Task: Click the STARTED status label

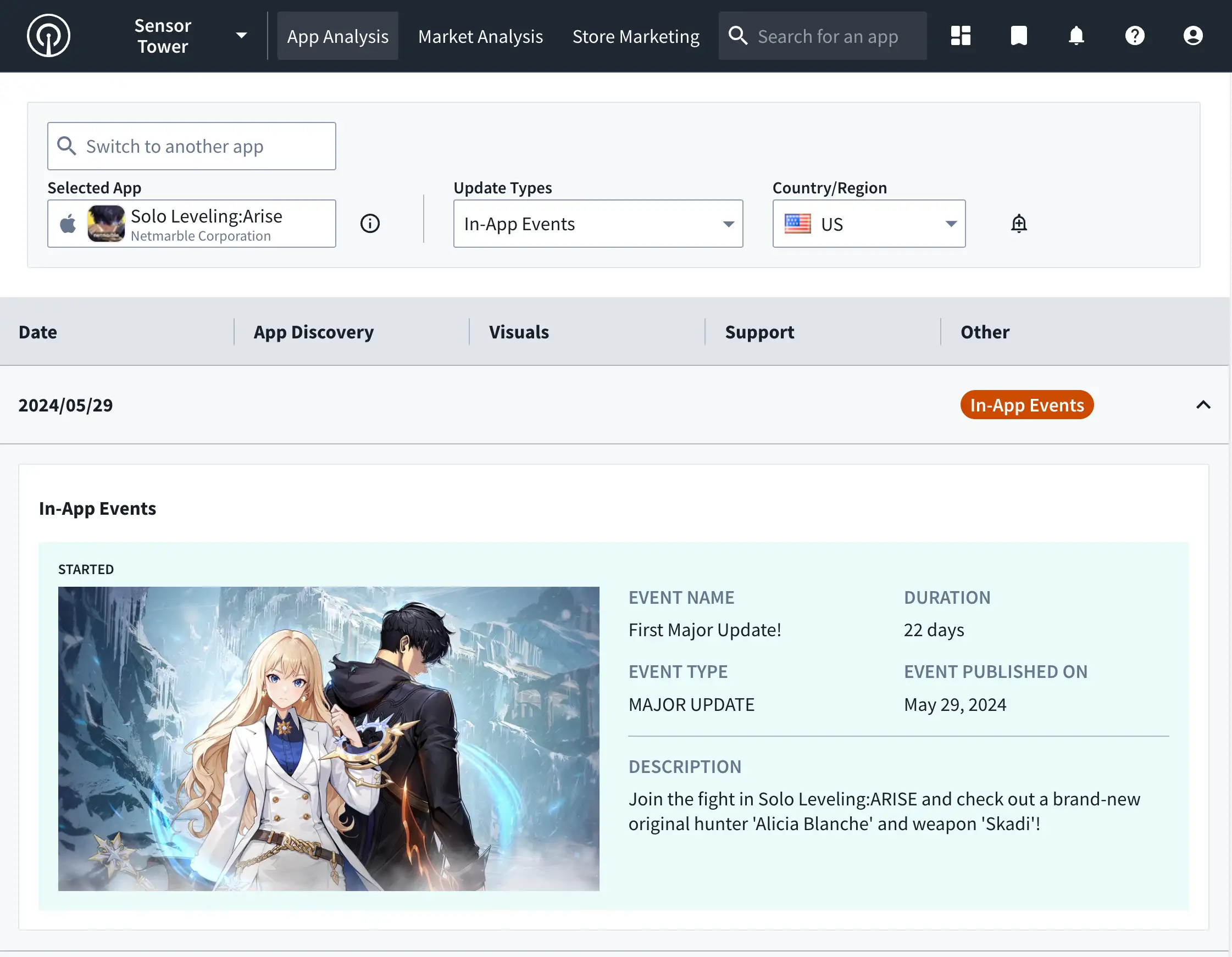Action: (x=86, y=569)
